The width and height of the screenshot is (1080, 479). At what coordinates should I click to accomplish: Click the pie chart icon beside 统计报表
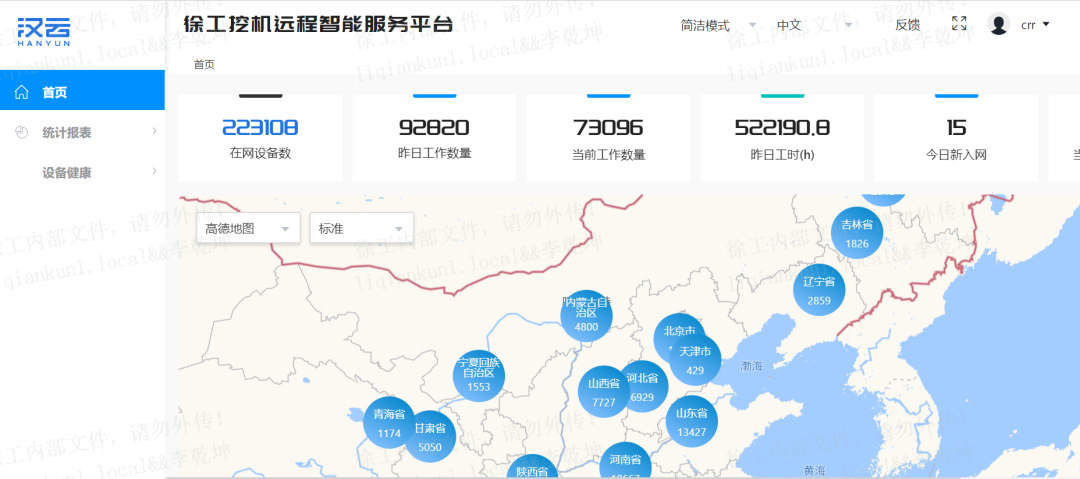(x=21, y=132)
